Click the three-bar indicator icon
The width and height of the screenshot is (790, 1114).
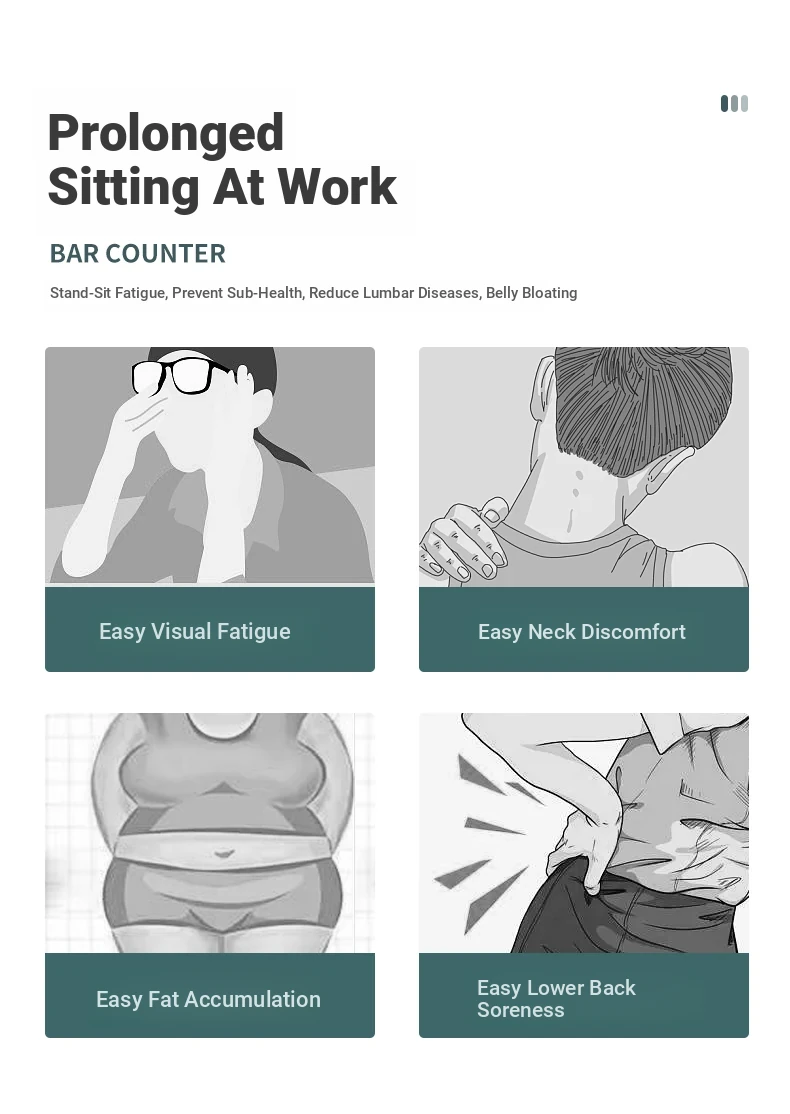(x=734, y=104)
